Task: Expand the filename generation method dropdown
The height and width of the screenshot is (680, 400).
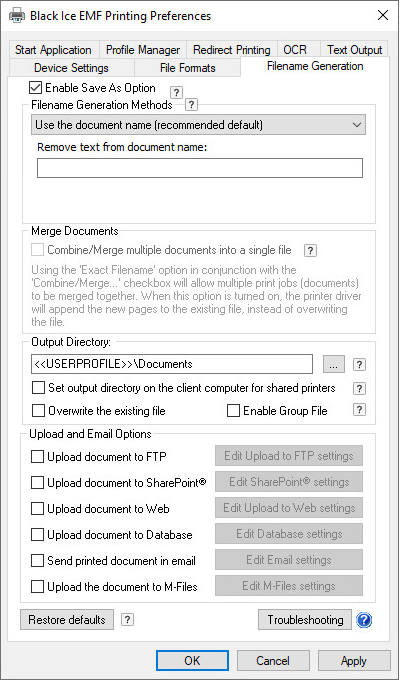Action: (x=199, y=125)
